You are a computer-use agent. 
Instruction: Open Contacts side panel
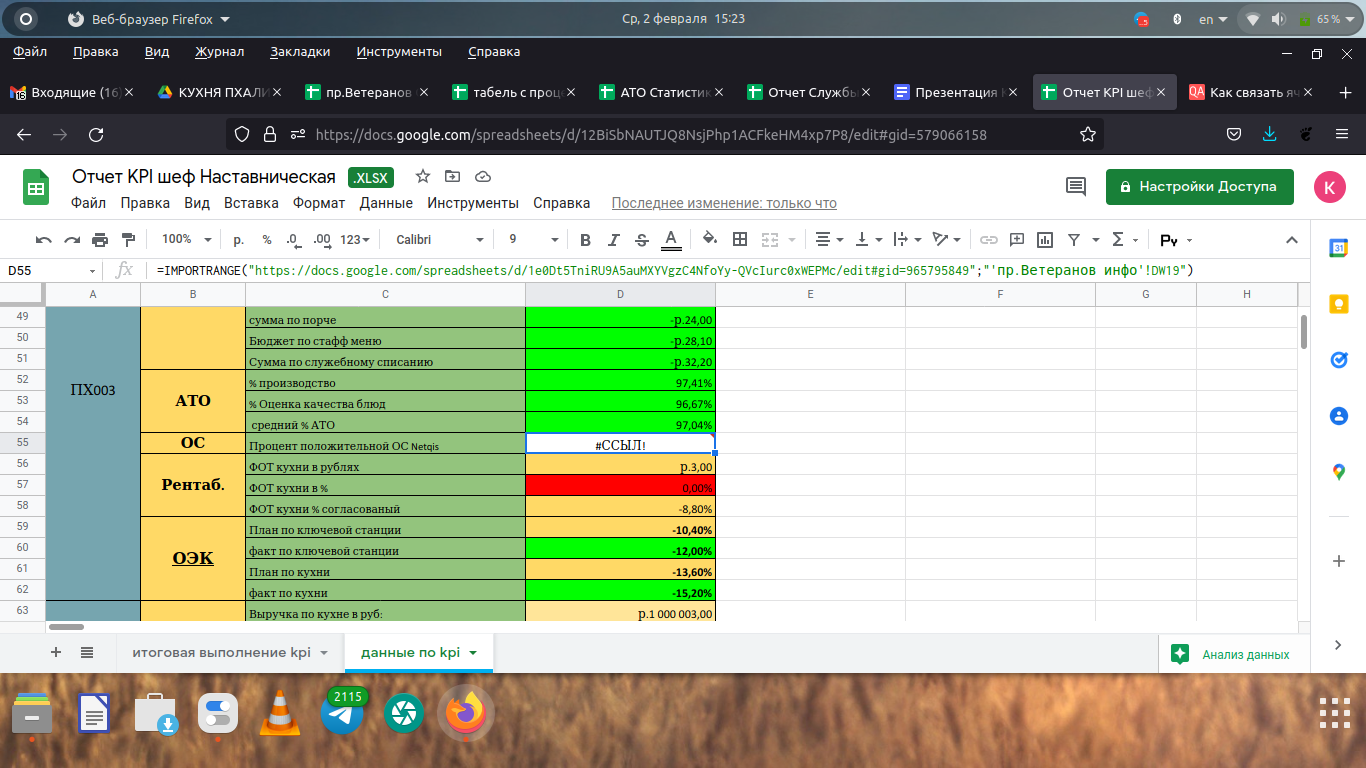(x=1338, y=416)
